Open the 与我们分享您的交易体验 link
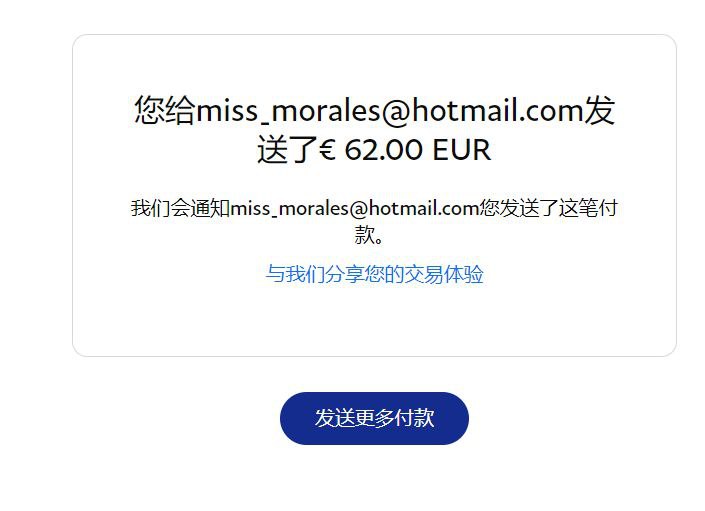Screen dimensions: 705x511 pos(374,274)
